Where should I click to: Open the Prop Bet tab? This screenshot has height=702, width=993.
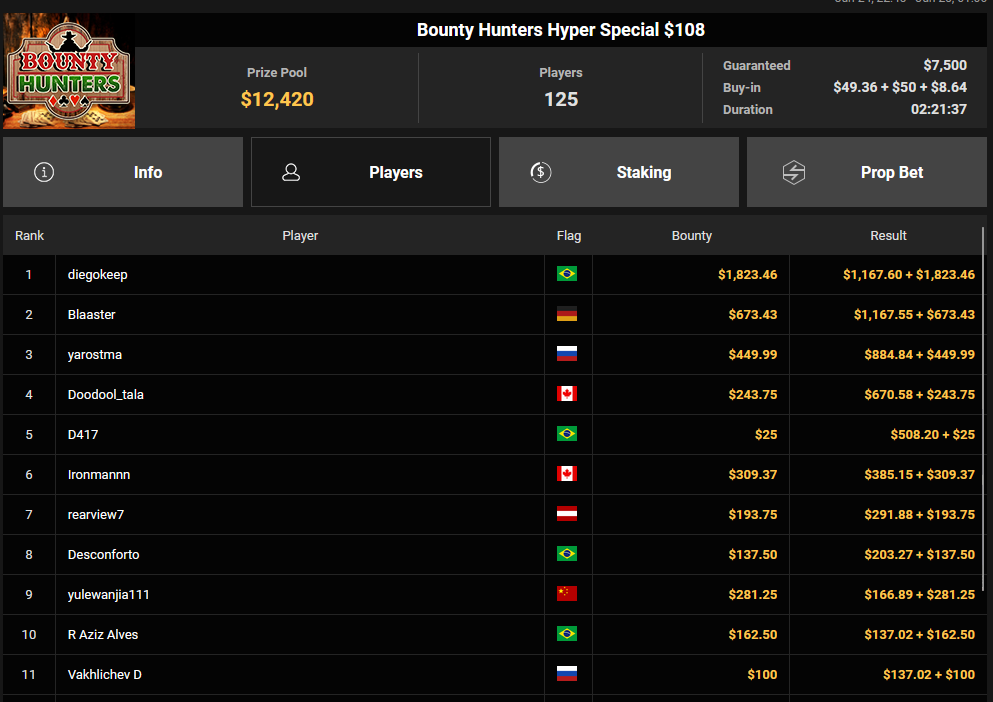point(867,172)
